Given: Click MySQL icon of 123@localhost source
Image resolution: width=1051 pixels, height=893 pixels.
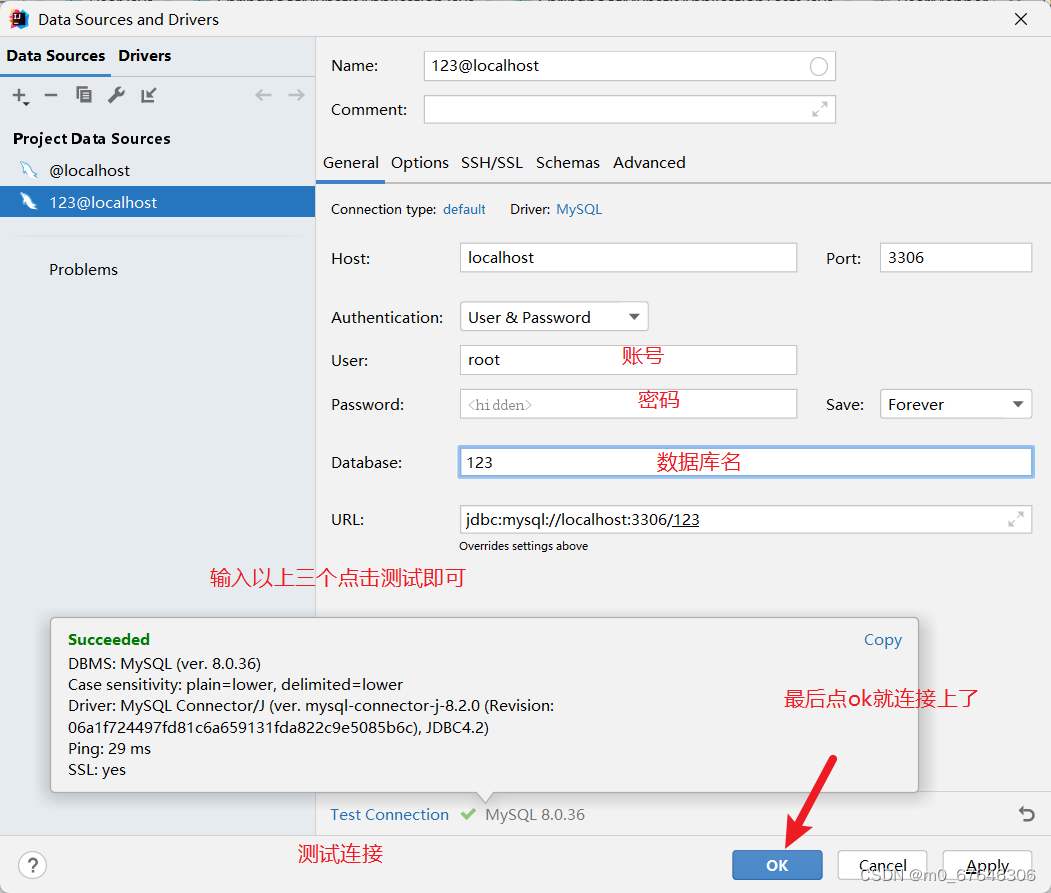Looking at the screenshot, I should click(x=28, y=202).
